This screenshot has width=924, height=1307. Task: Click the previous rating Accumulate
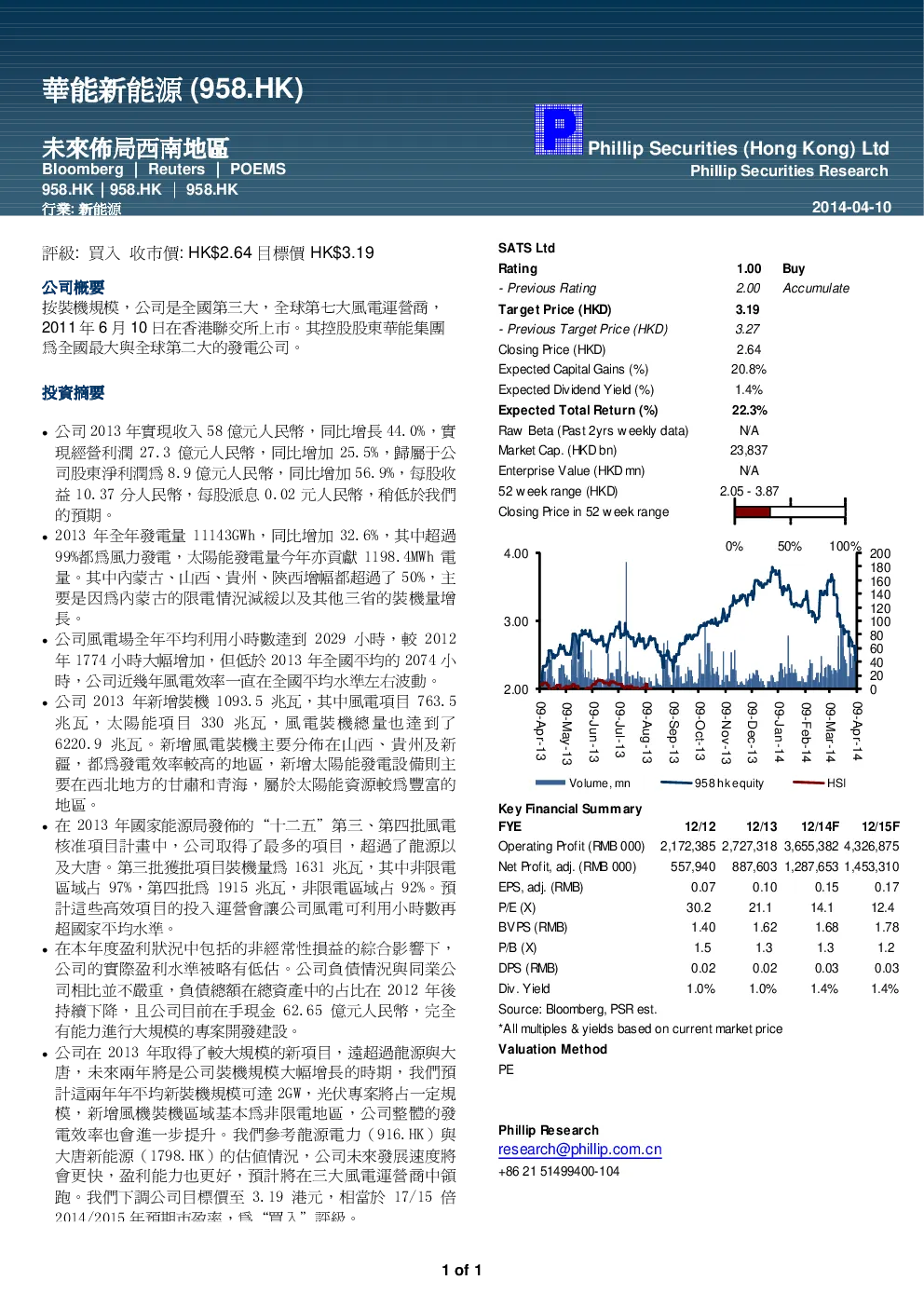(816, 289)
